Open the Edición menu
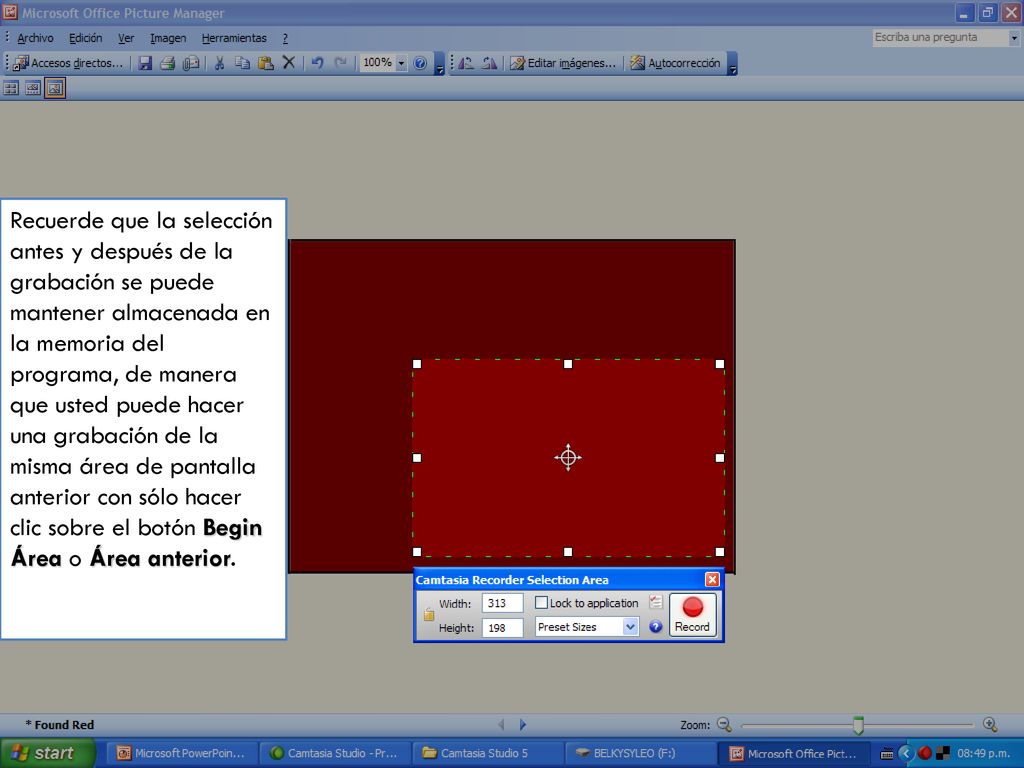The image size is (1024, 768). (x=86, y=38)
